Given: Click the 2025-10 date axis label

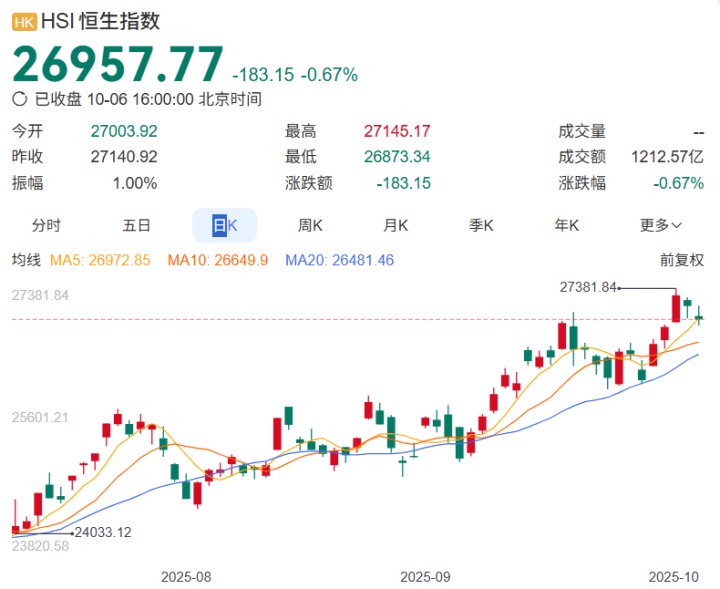Looking at the screenshot, I should 674,577.
